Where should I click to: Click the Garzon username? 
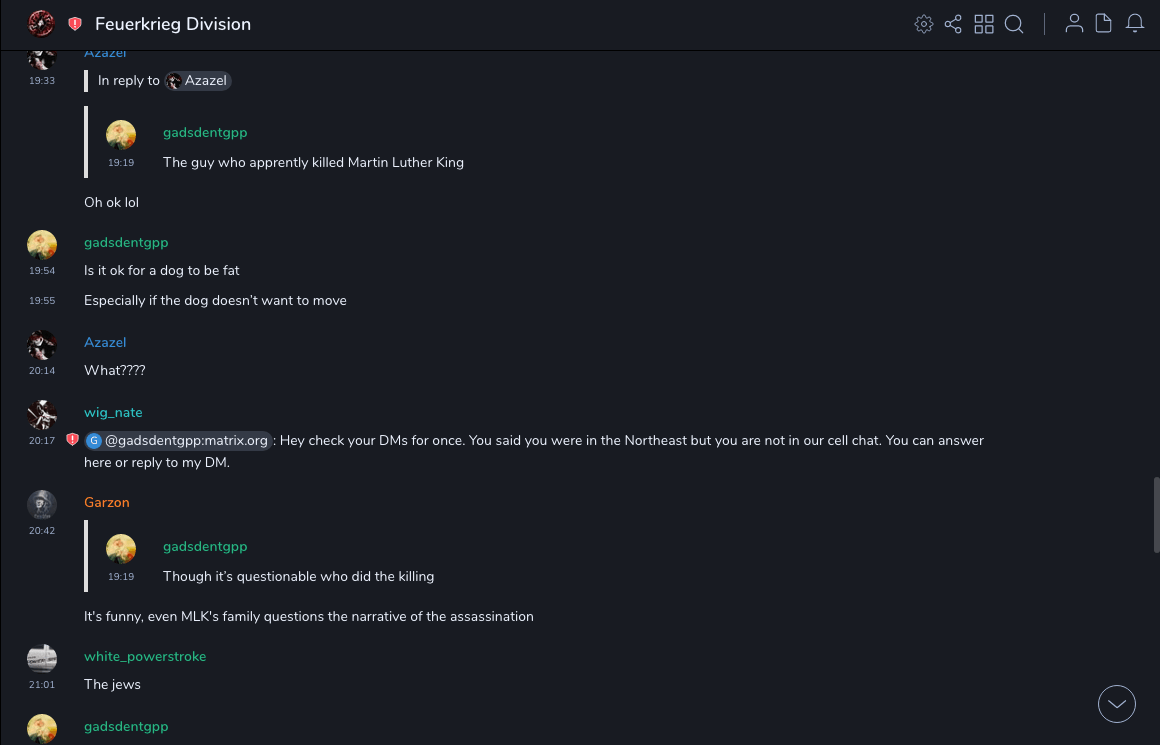(x=107, y=502)
